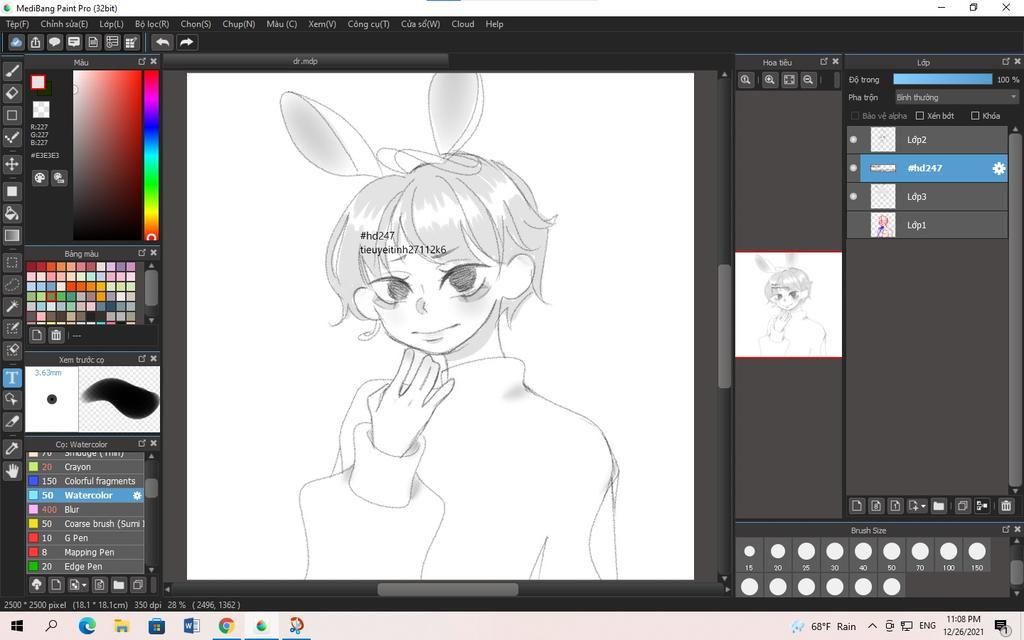Open Watercolor brush settings gear

click(137, 496)
